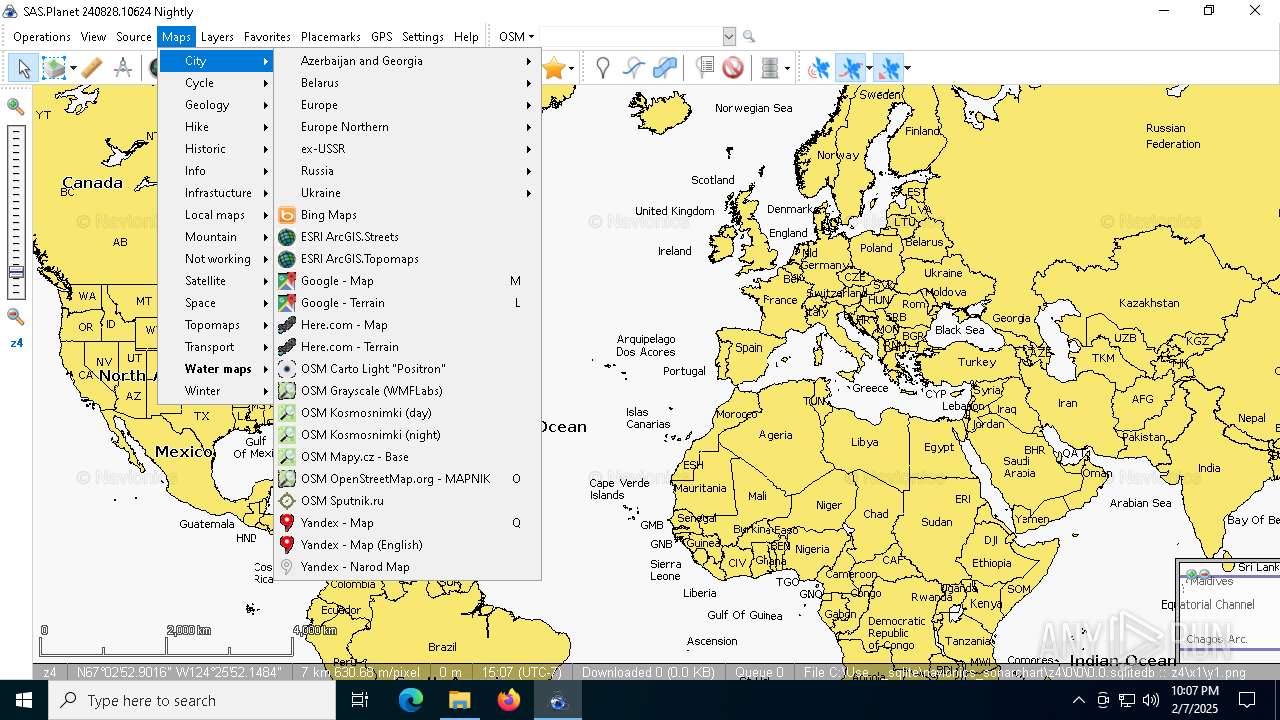
Task: Open the Layers menu
Action: point(217,36)
